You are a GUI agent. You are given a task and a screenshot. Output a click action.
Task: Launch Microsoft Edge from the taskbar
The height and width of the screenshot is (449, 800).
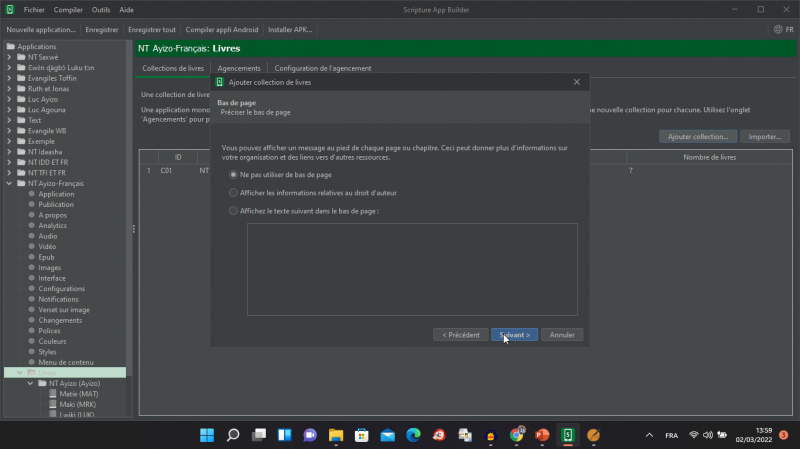(x=413, y=435)
